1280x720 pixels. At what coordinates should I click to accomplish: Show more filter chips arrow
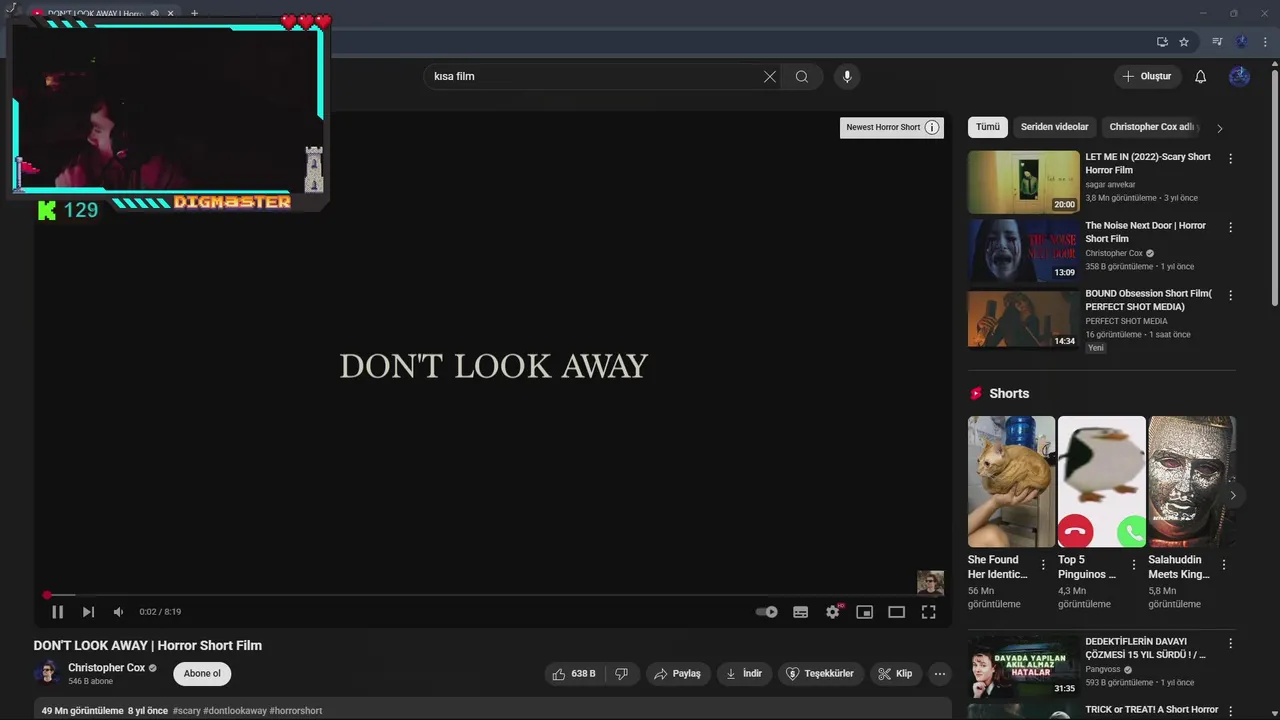1219,128
